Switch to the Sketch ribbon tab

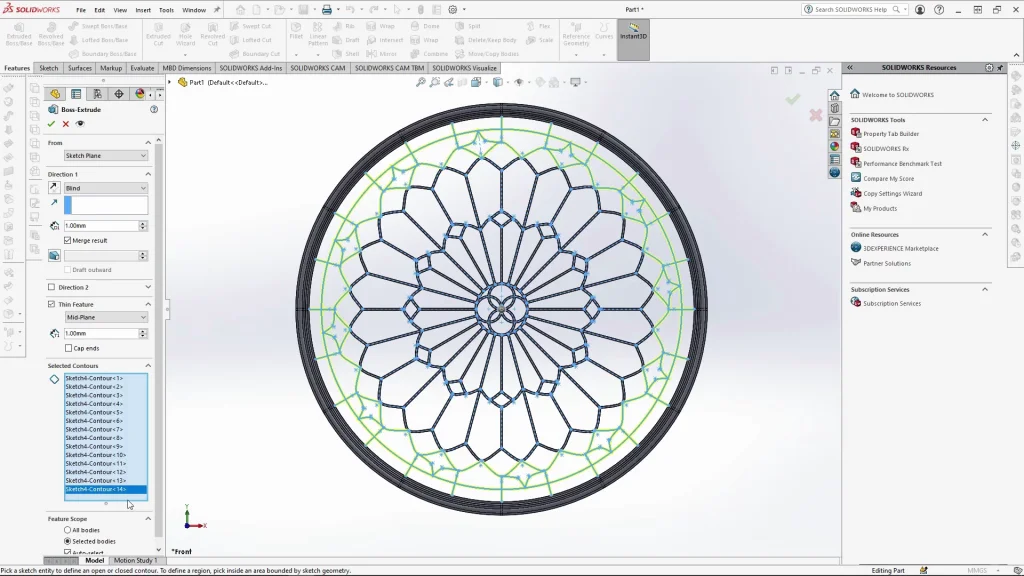click(49, 68)
